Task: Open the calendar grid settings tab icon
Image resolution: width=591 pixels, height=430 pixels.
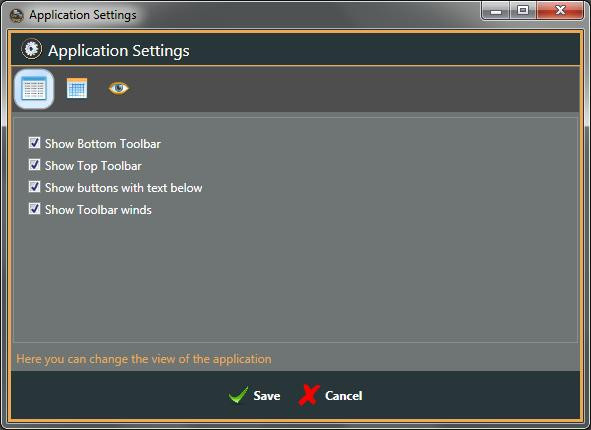Action: pos(77,89)
